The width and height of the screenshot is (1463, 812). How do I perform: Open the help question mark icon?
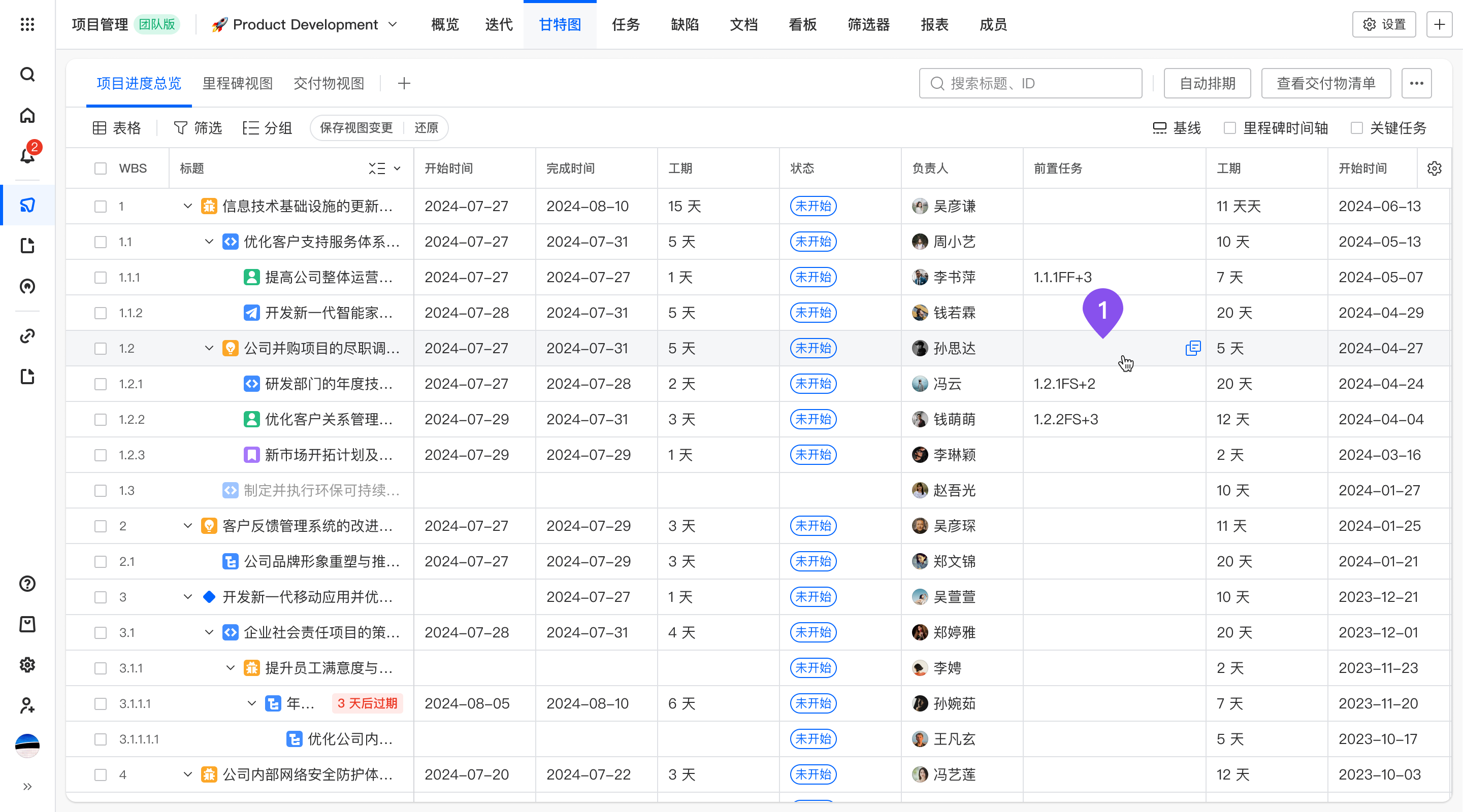[x=27, y=583]
